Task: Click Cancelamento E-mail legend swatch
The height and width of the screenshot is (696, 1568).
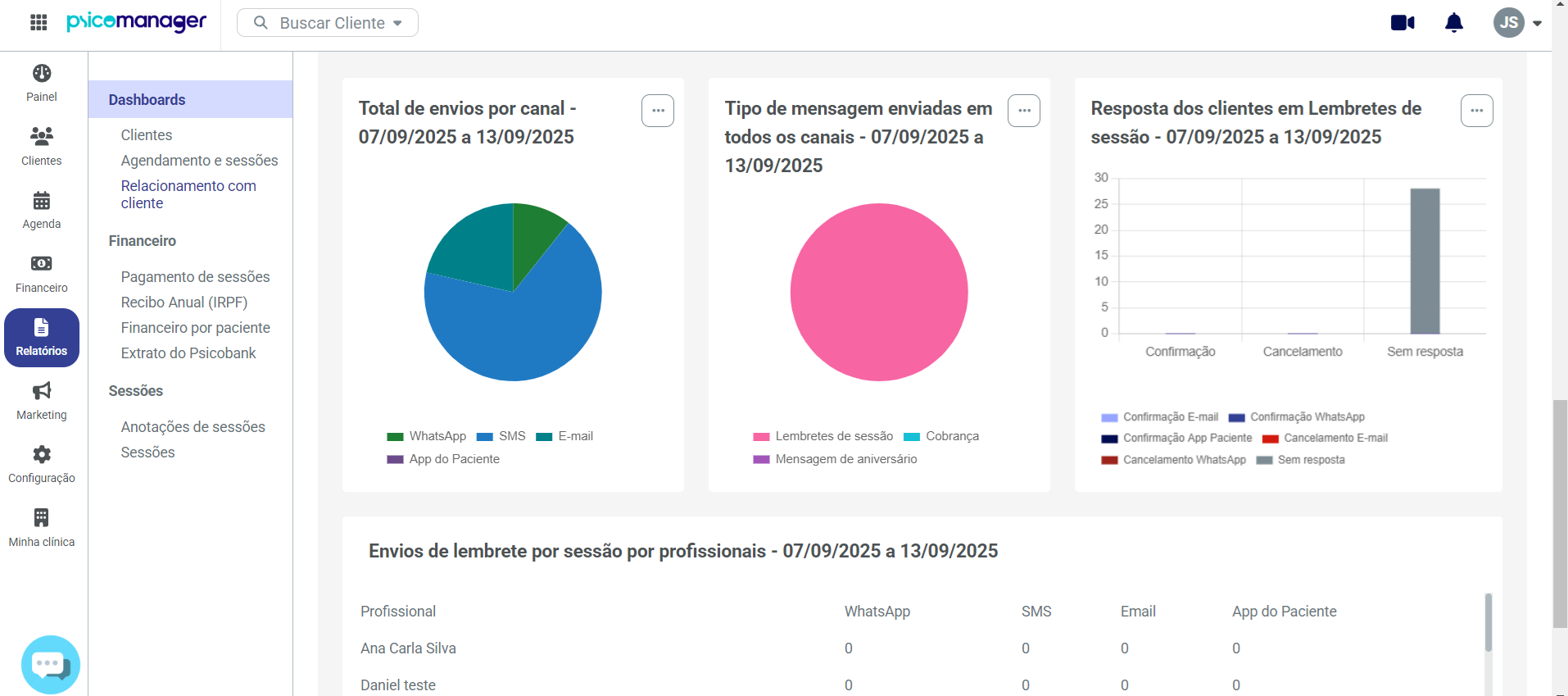Action: (x=1271, y=439)
